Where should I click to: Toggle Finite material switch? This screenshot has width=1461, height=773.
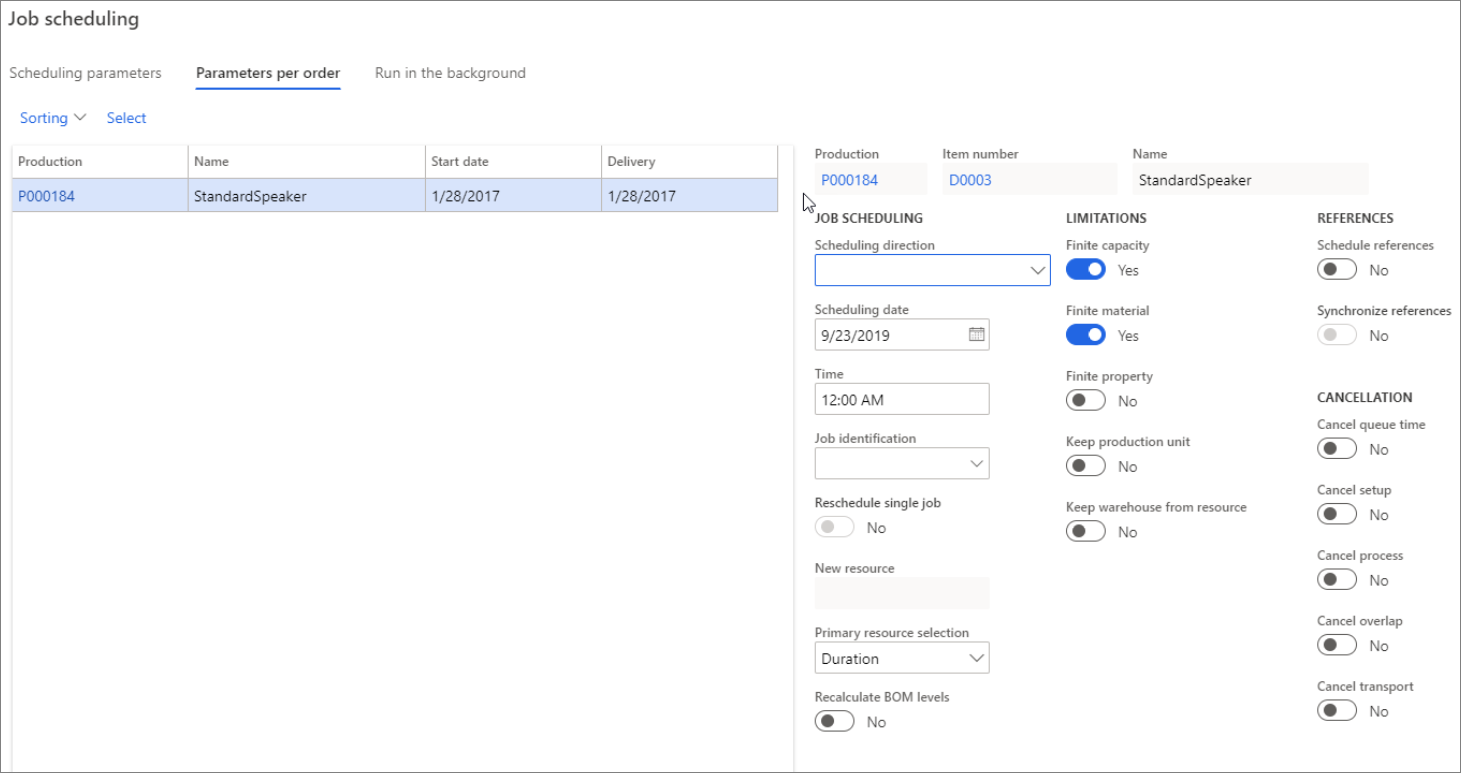click(1086, 335)
